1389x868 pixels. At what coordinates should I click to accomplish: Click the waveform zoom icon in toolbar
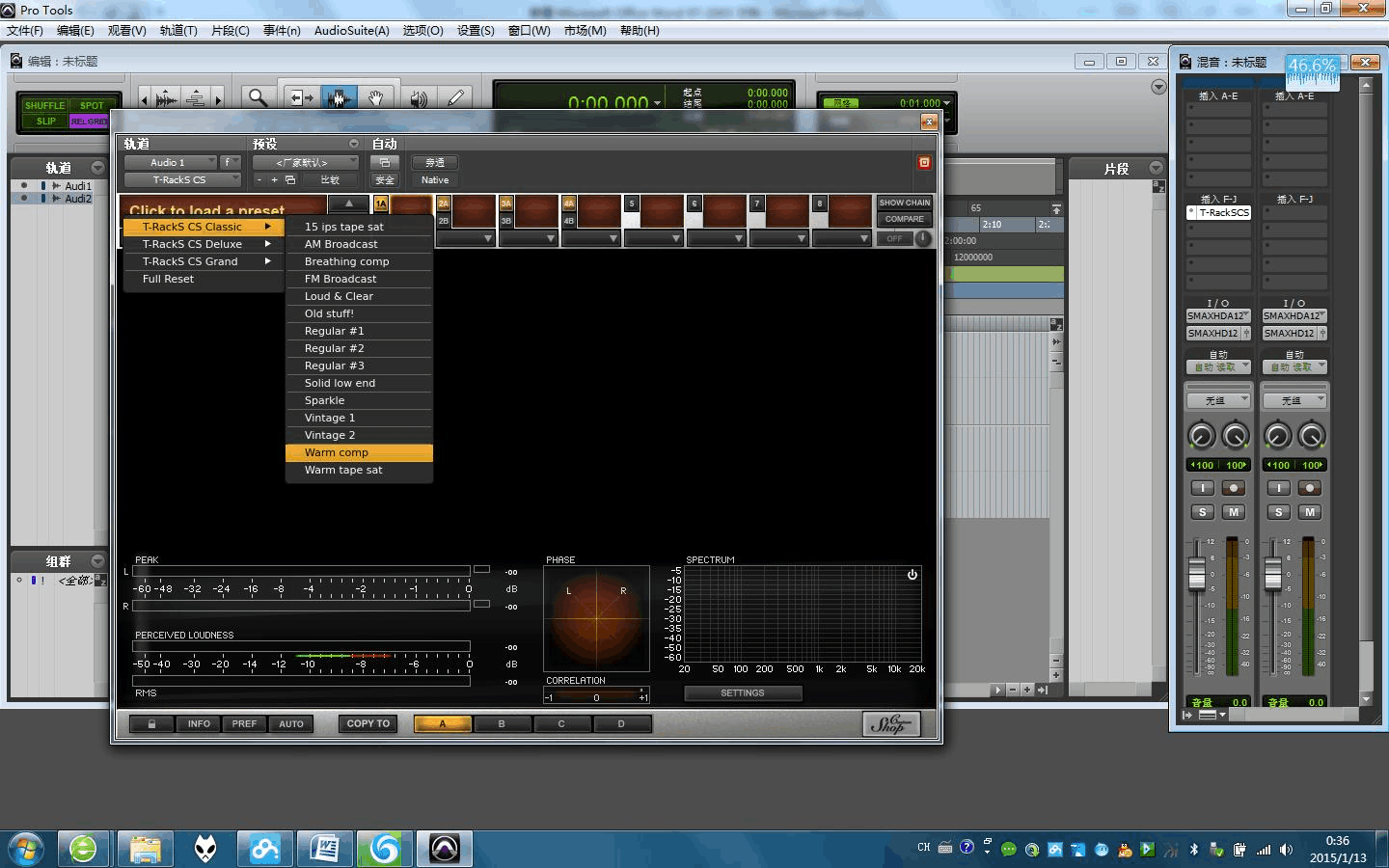click(x=166, y=98)
